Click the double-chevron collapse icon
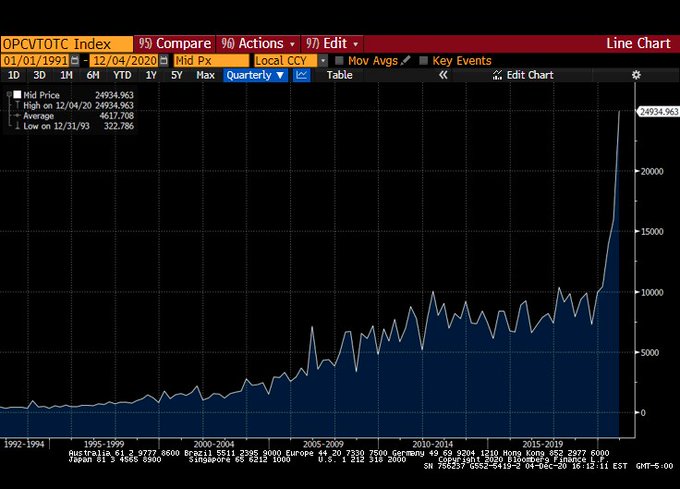 443,75
